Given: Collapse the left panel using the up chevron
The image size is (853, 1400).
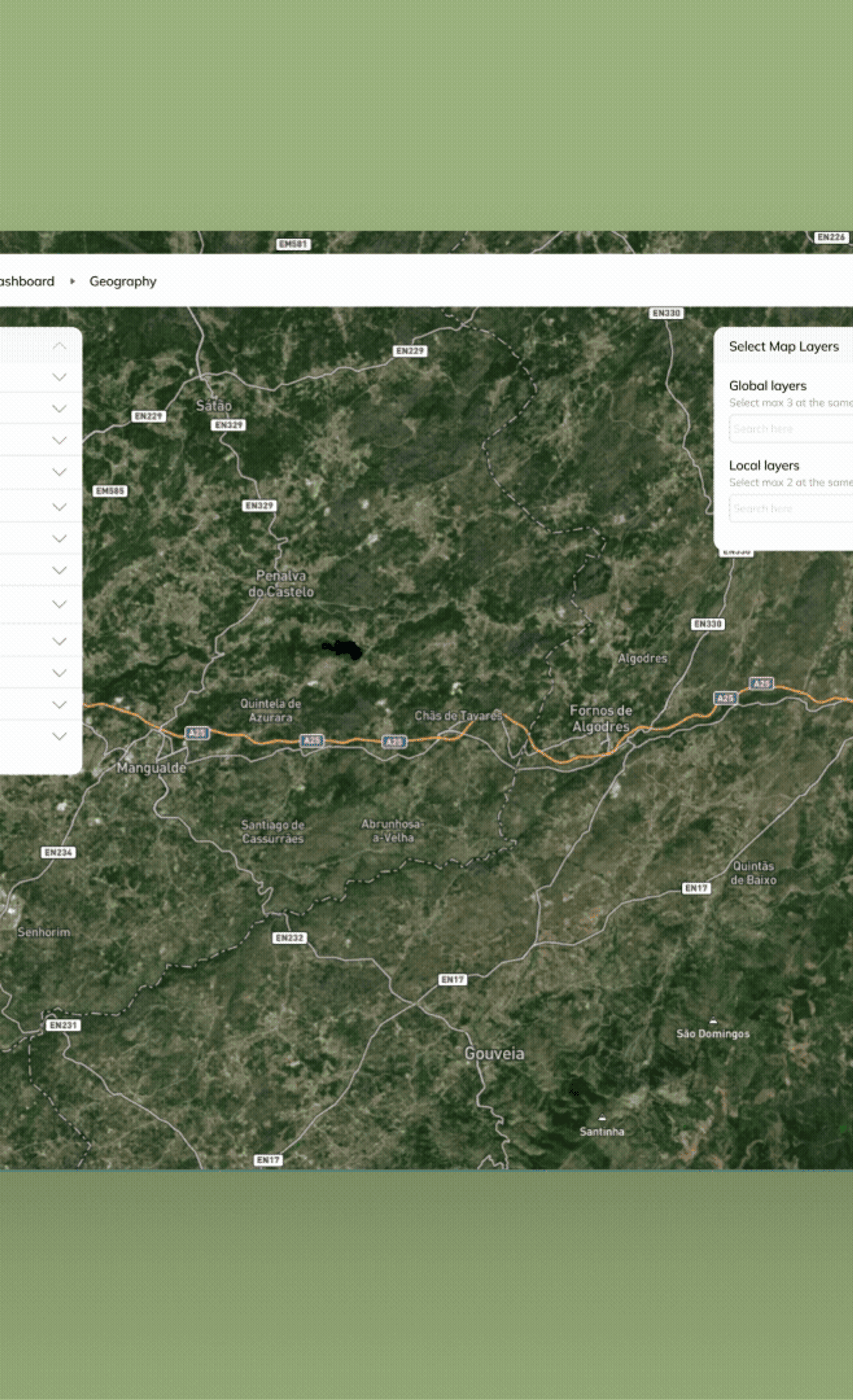Looking at the screenshot, I should tap(59, 345).
